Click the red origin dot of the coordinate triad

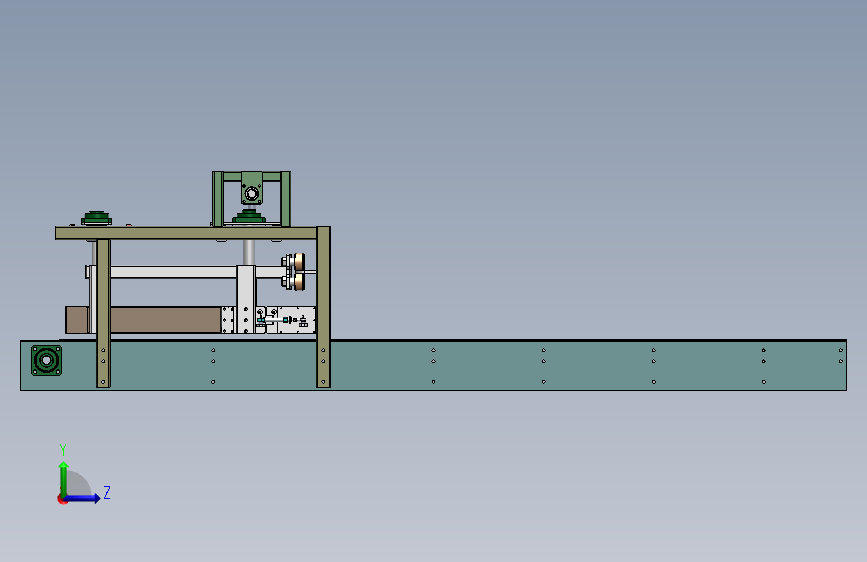pos(62,500)
